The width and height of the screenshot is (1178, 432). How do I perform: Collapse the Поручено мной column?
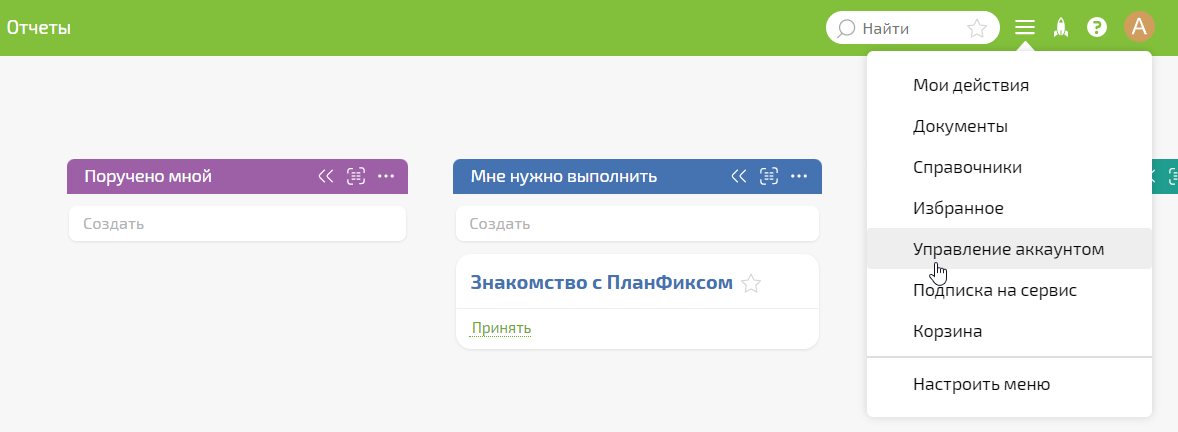325,176
